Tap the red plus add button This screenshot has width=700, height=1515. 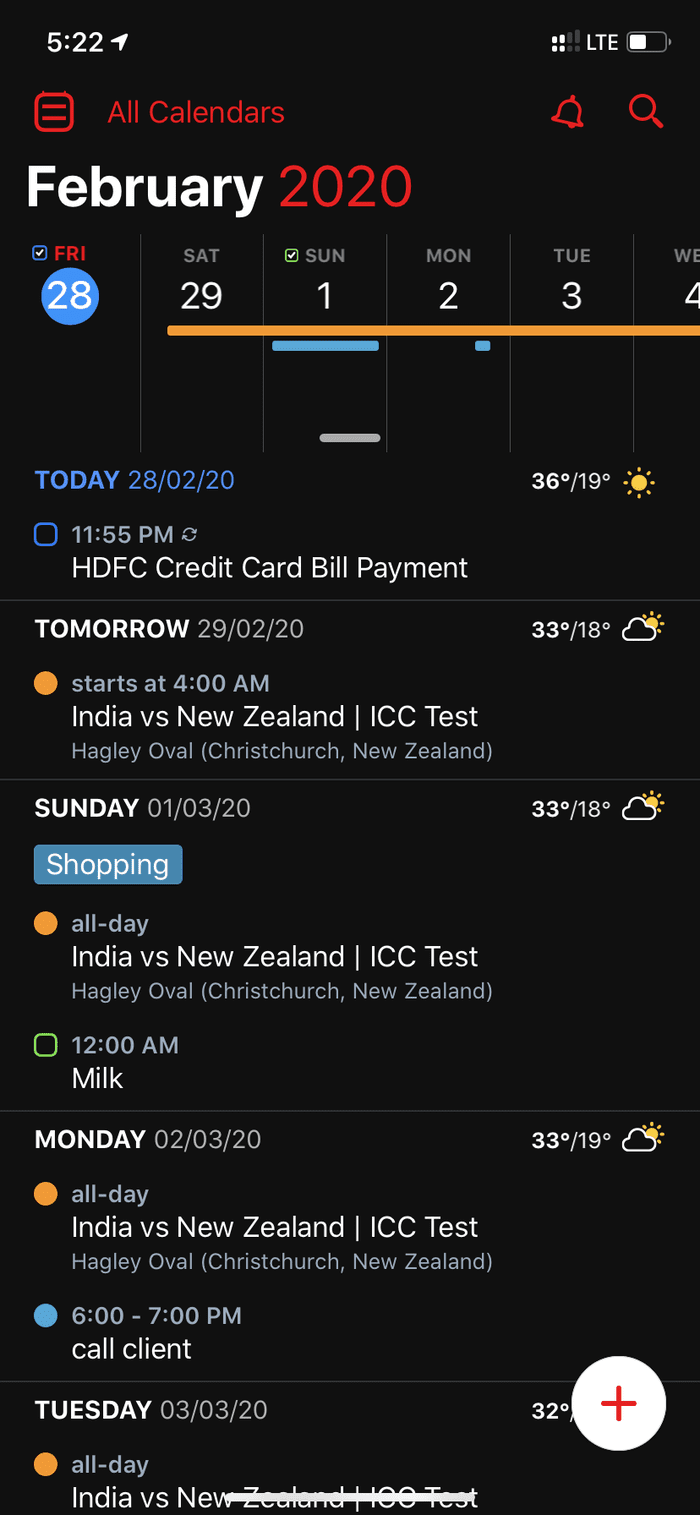pos(618,1403)
